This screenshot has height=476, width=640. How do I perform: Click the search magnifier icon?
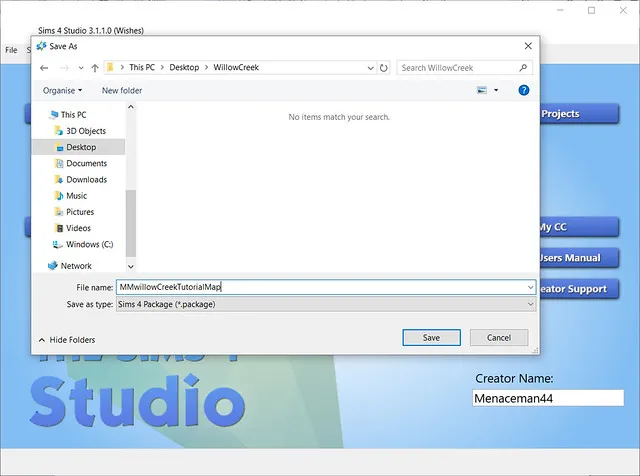(x=523, y=68)
